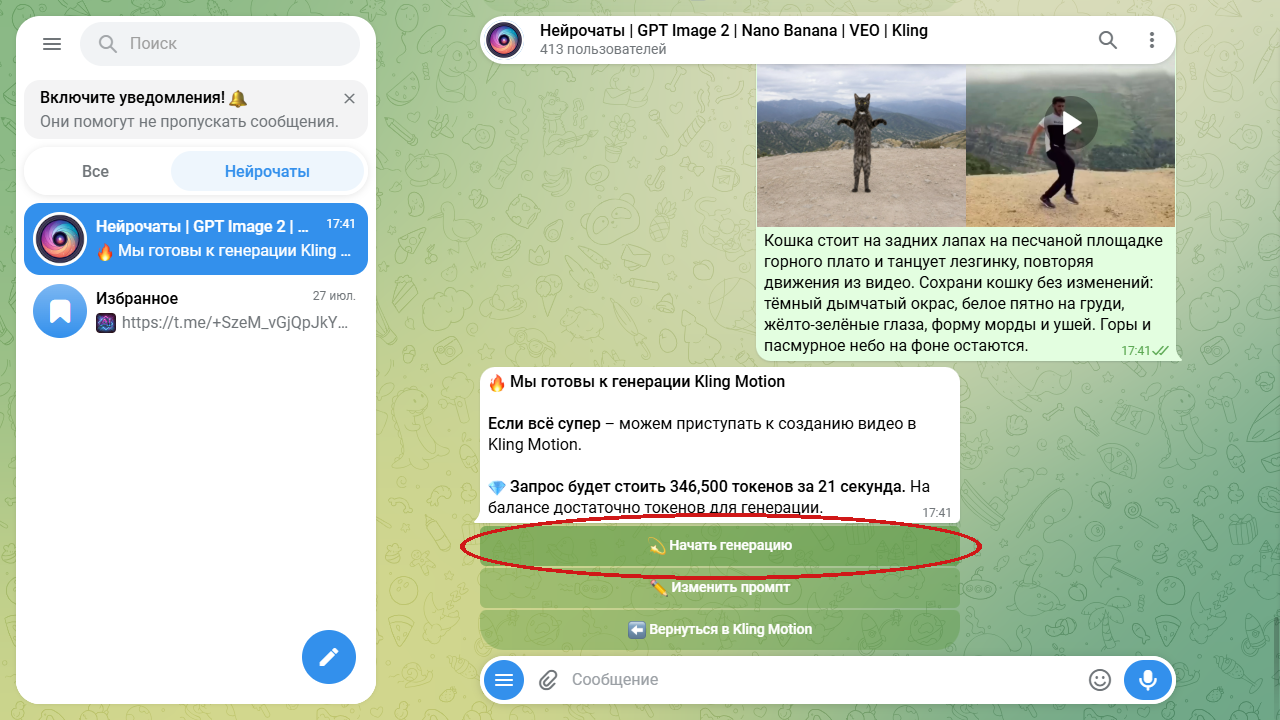Search within this chat using magnifier icon
This screenshot has width=1280, height=720.
coord(1108,40)
